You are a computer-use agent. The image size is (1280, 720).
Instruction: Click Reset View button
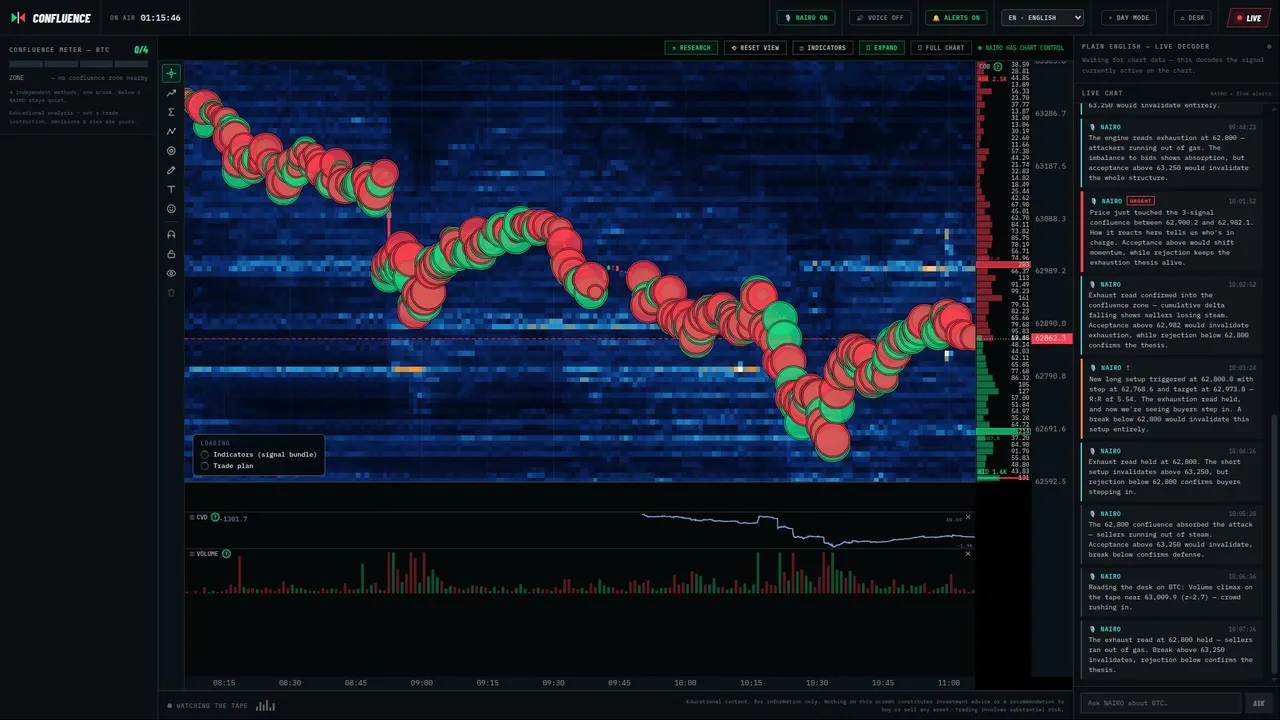click(x=755, y=48)
